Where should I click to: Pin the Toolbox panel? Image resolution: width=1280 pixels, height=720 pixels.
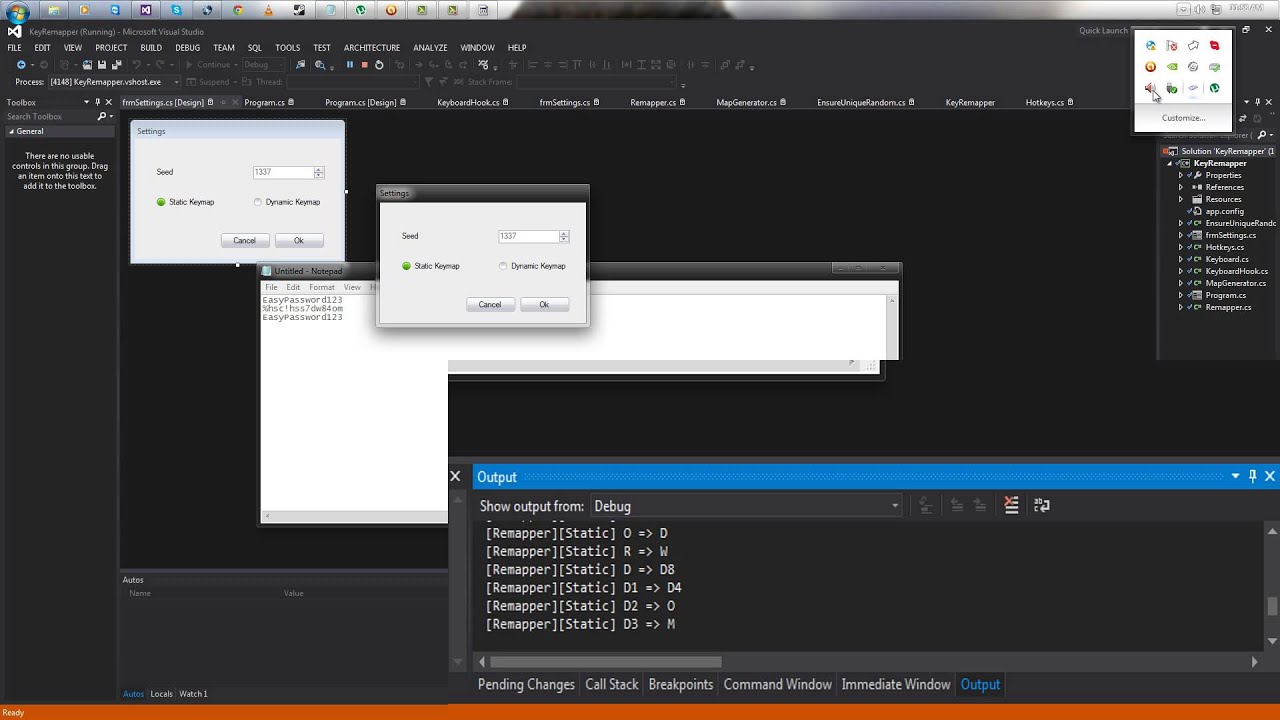(x=97, y=102)
